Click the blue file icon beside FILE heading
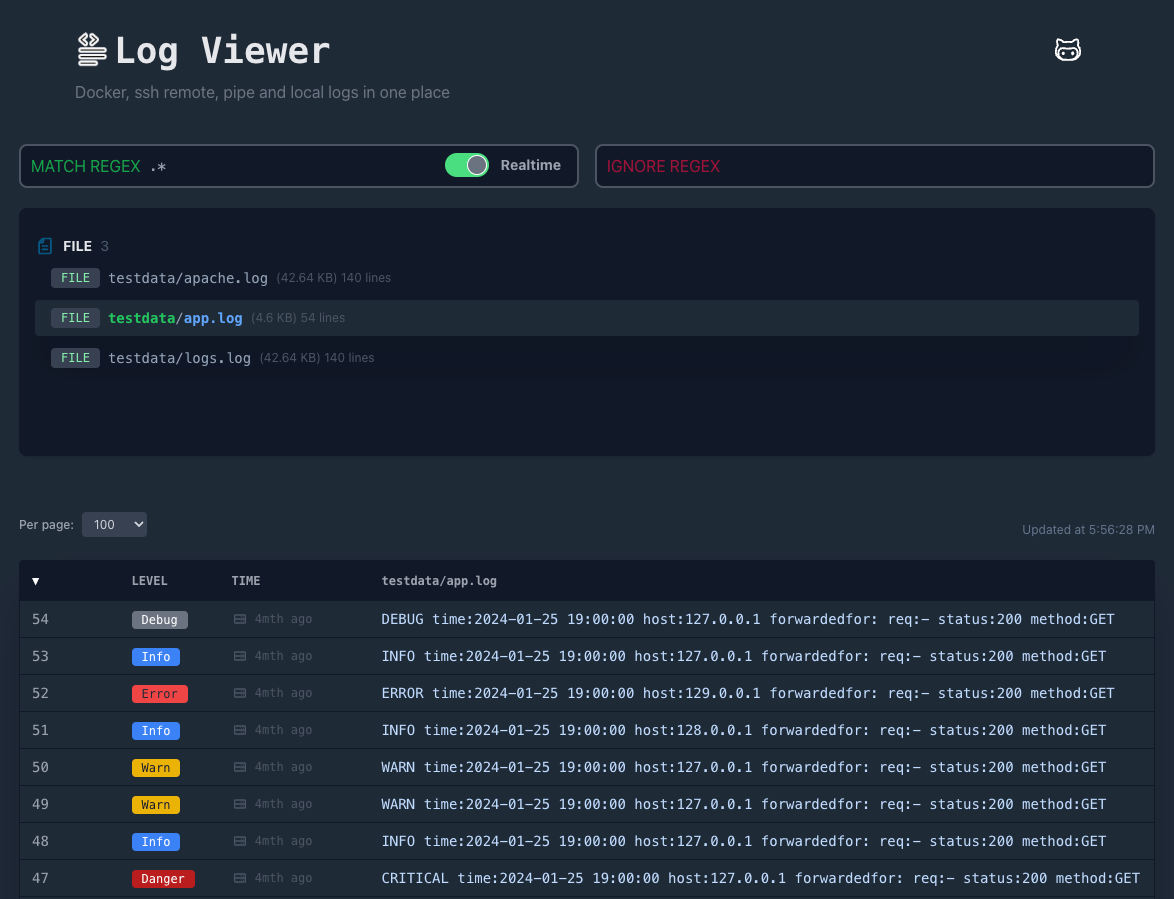The width and height of the screenshot is (1174, 899). point(44,245)
